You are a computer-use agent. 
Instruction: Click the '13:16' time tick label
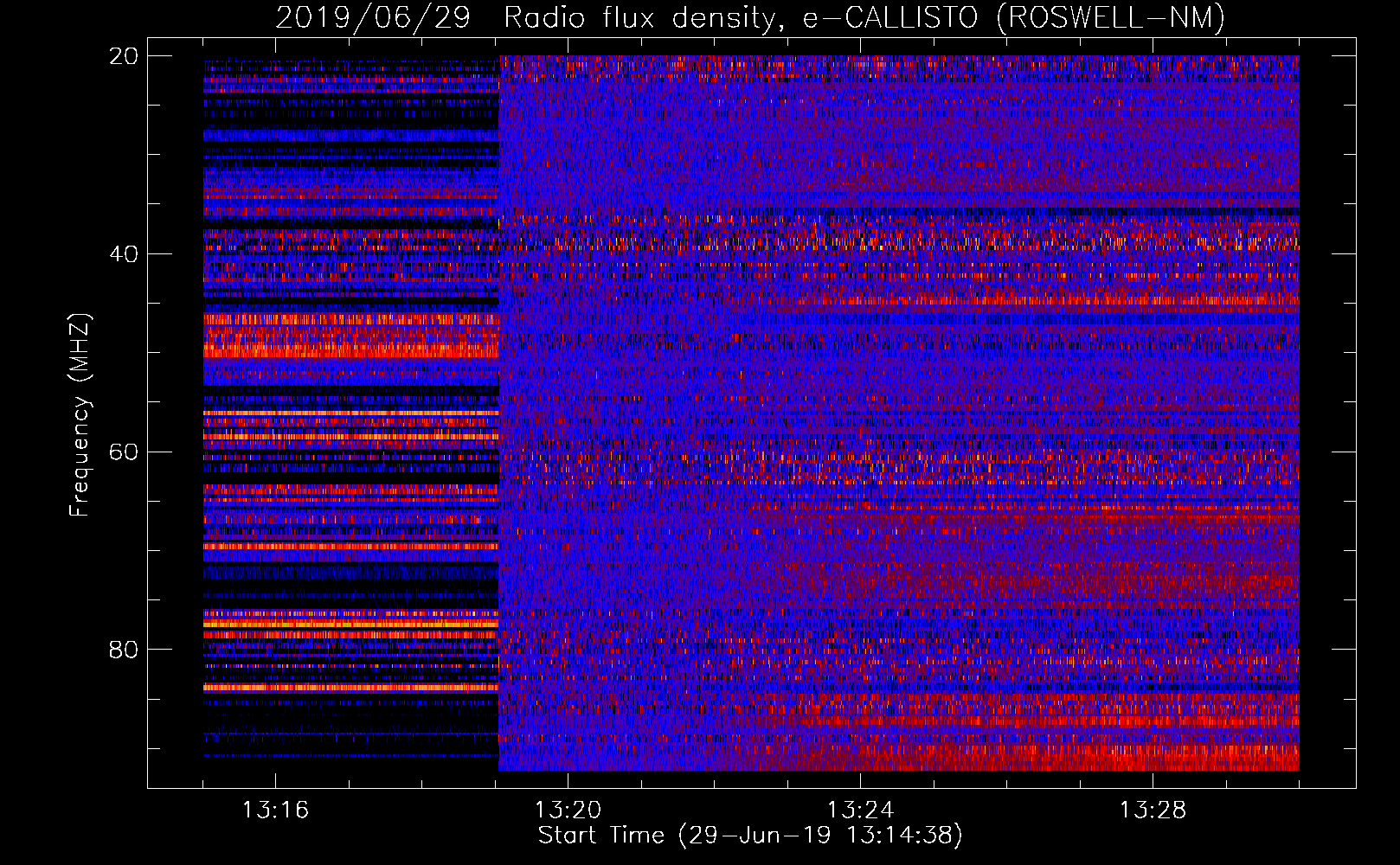(275, 811)
